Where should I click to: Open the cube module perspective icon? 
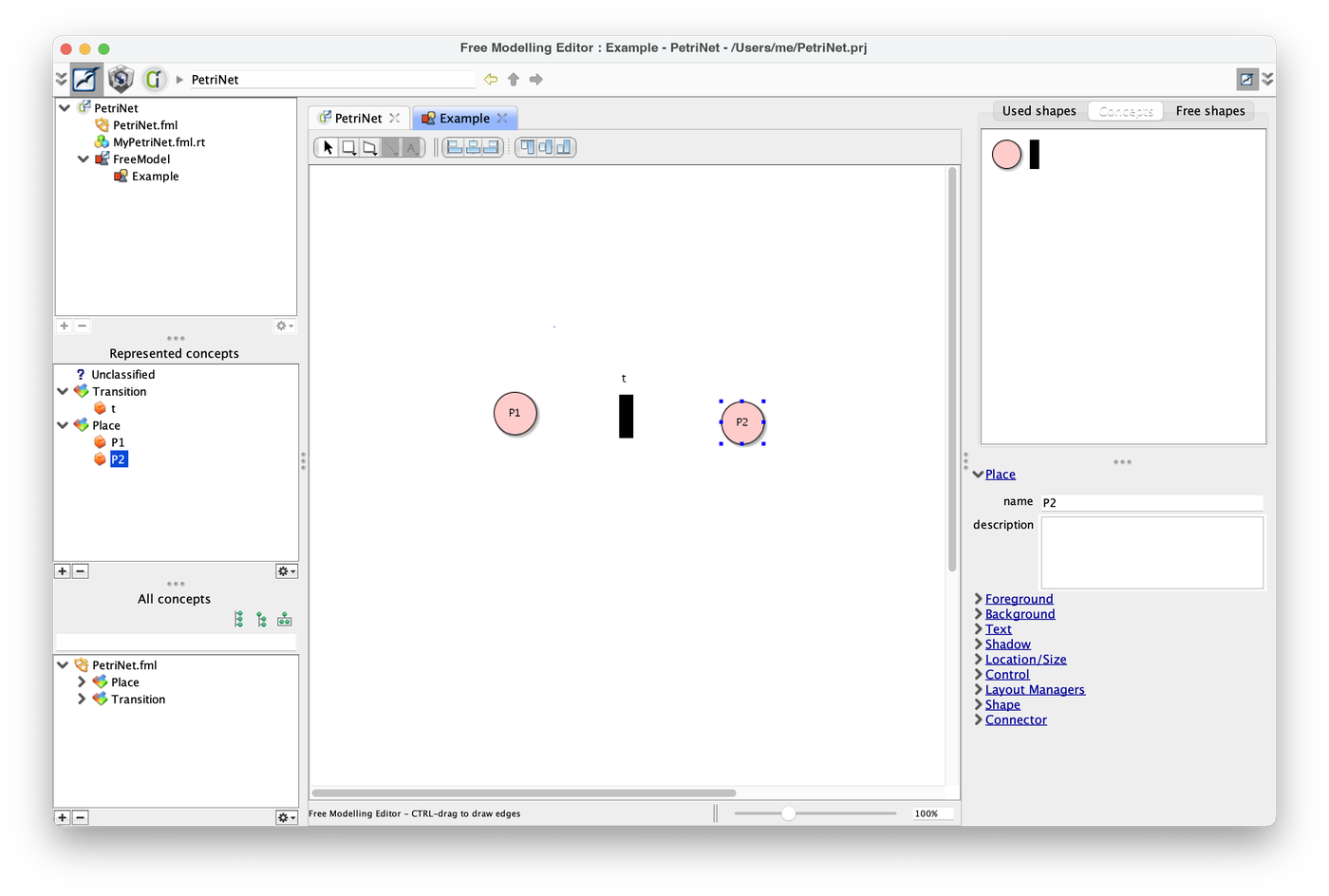pyautogui.click(x=121, y=79)
